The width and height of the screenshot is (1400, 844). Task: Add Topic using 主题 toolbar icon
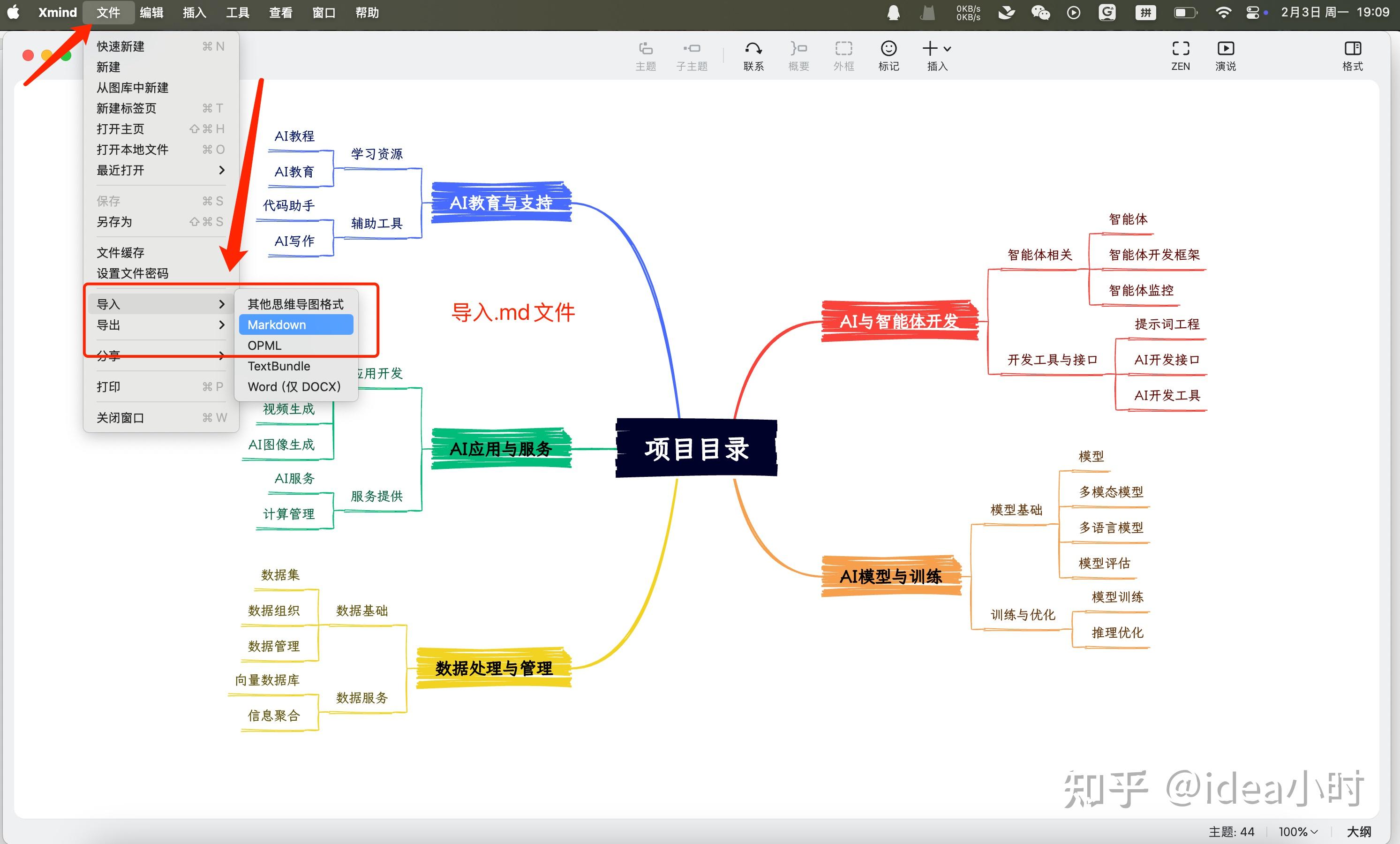646,49
